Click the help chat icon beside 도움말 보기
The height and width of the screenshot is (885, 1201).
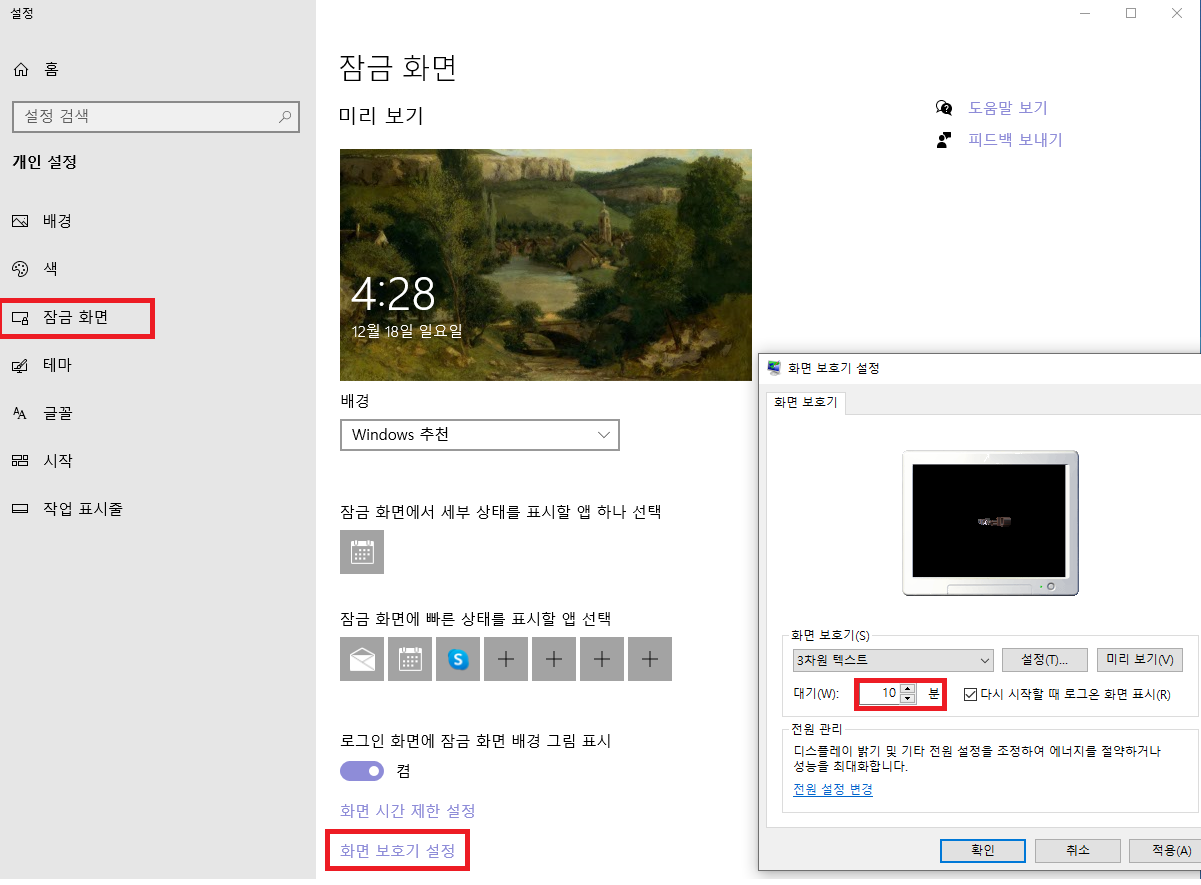tap(943, 108)
